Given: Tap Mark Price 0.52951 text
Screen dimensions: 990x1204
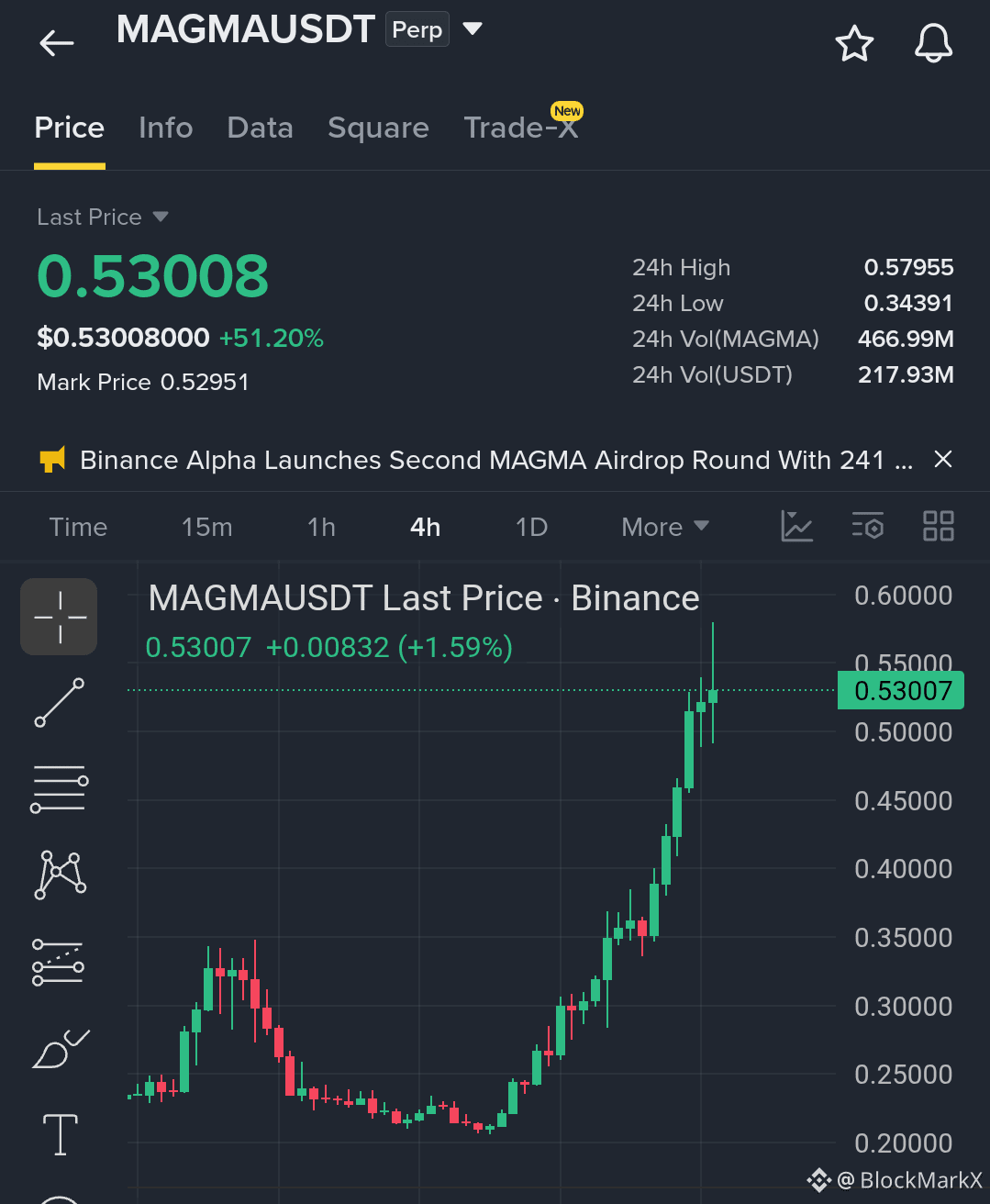Looking at the screenshot, I should tap(143, 382).
